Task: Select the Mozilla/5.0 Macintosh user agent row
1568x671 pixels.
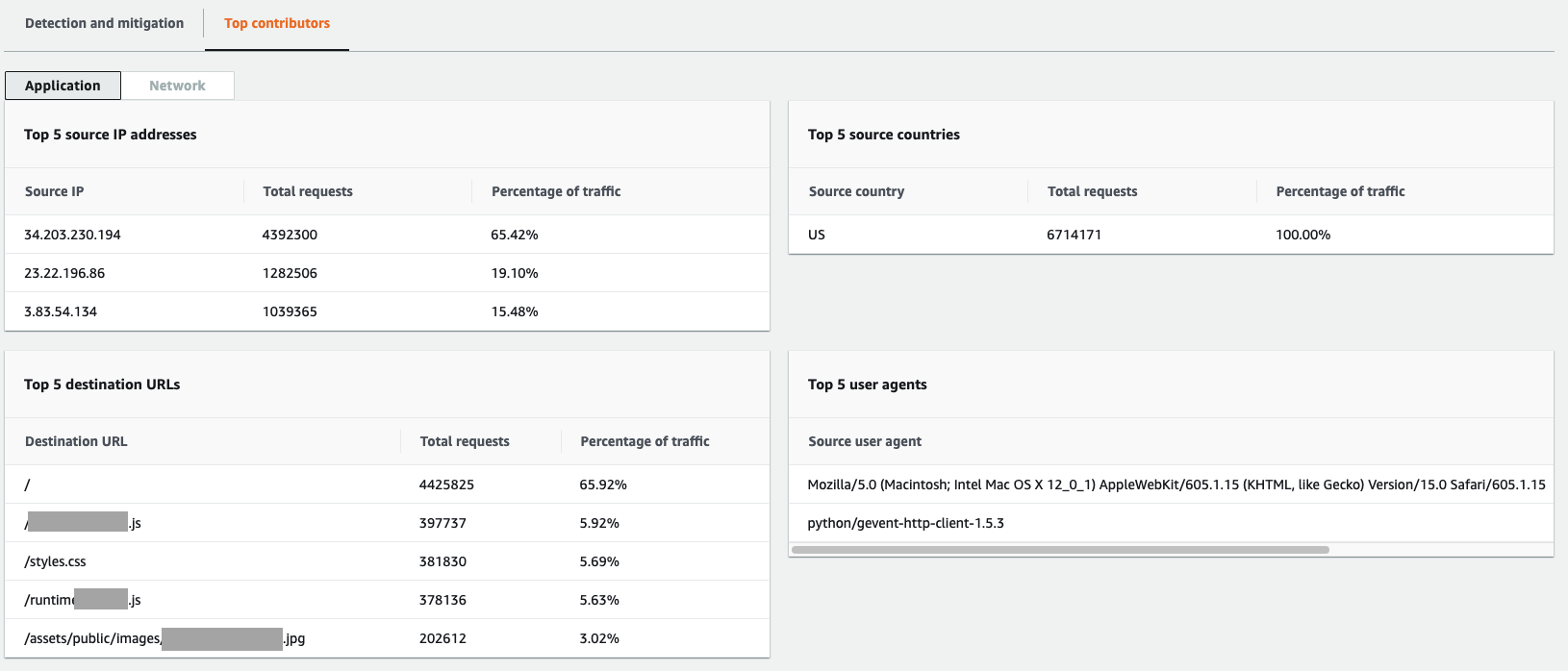Action: tap(1176, 485)
